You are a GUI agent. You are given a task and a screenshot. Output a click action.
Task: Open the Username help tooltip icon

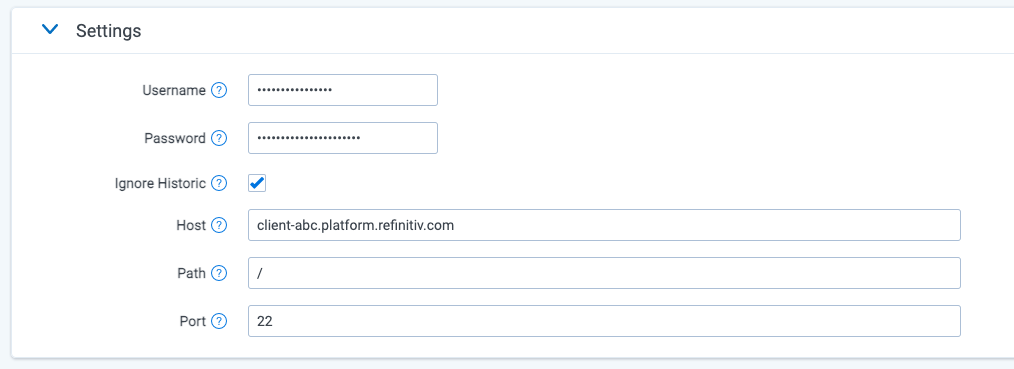[219, 90]
